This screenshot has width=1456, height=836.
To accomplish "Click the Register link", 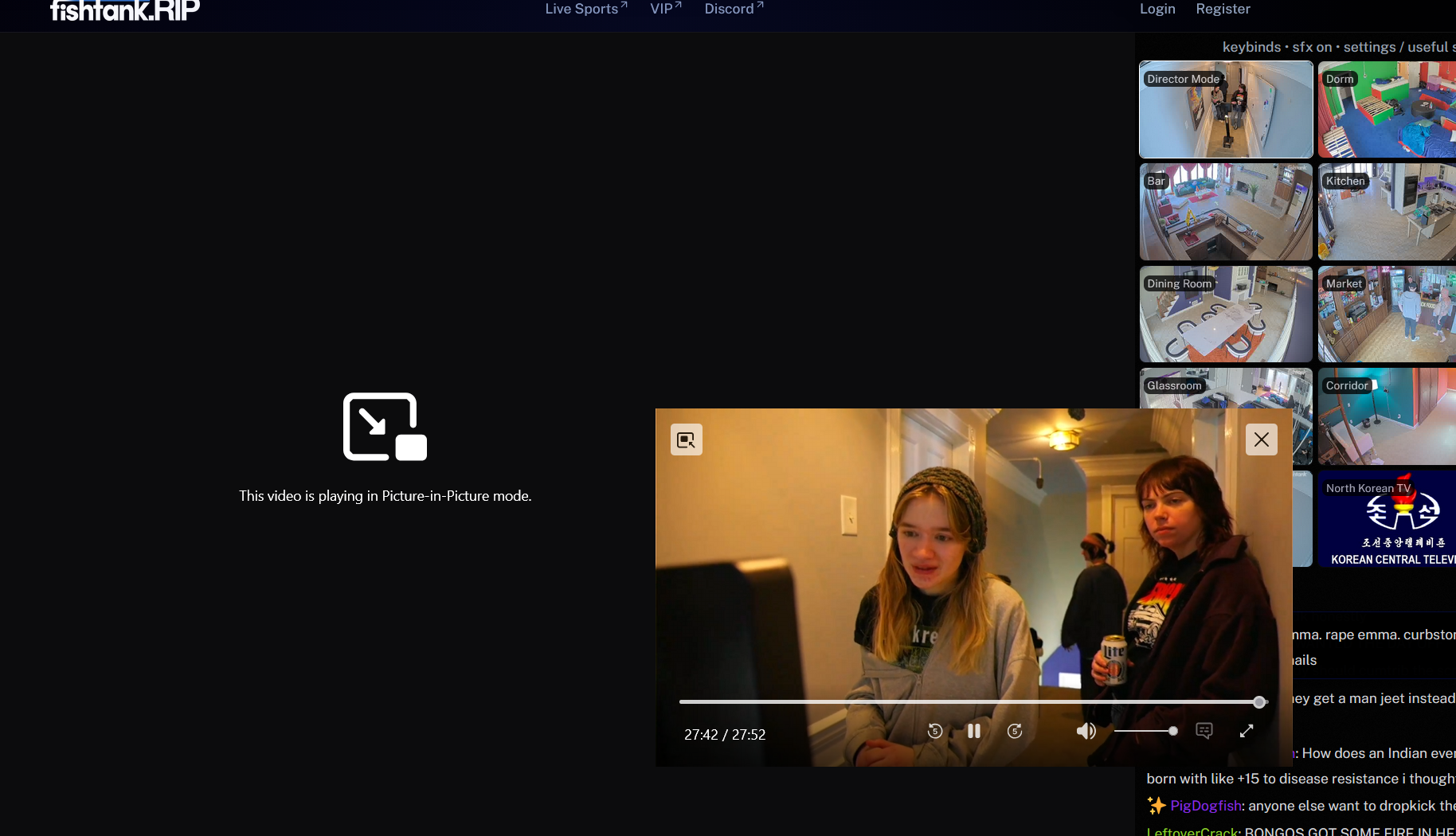I will tap(1223, 9).
